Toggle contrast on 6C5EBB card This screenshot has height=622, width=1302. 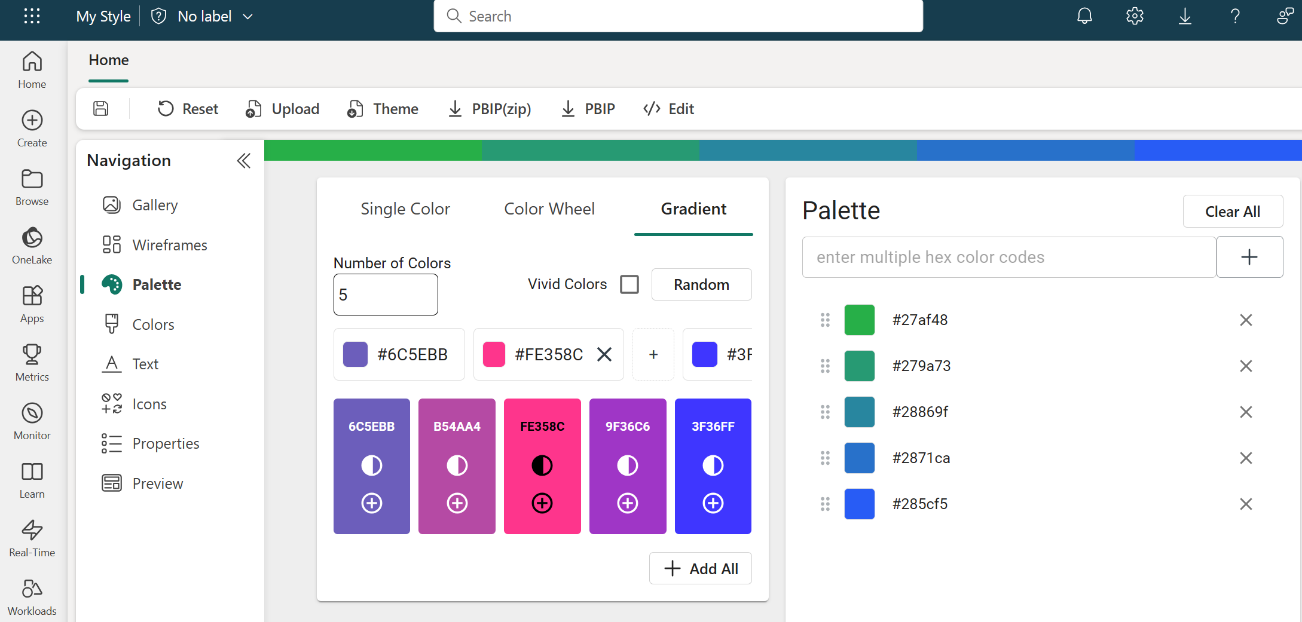pos(372,465)
